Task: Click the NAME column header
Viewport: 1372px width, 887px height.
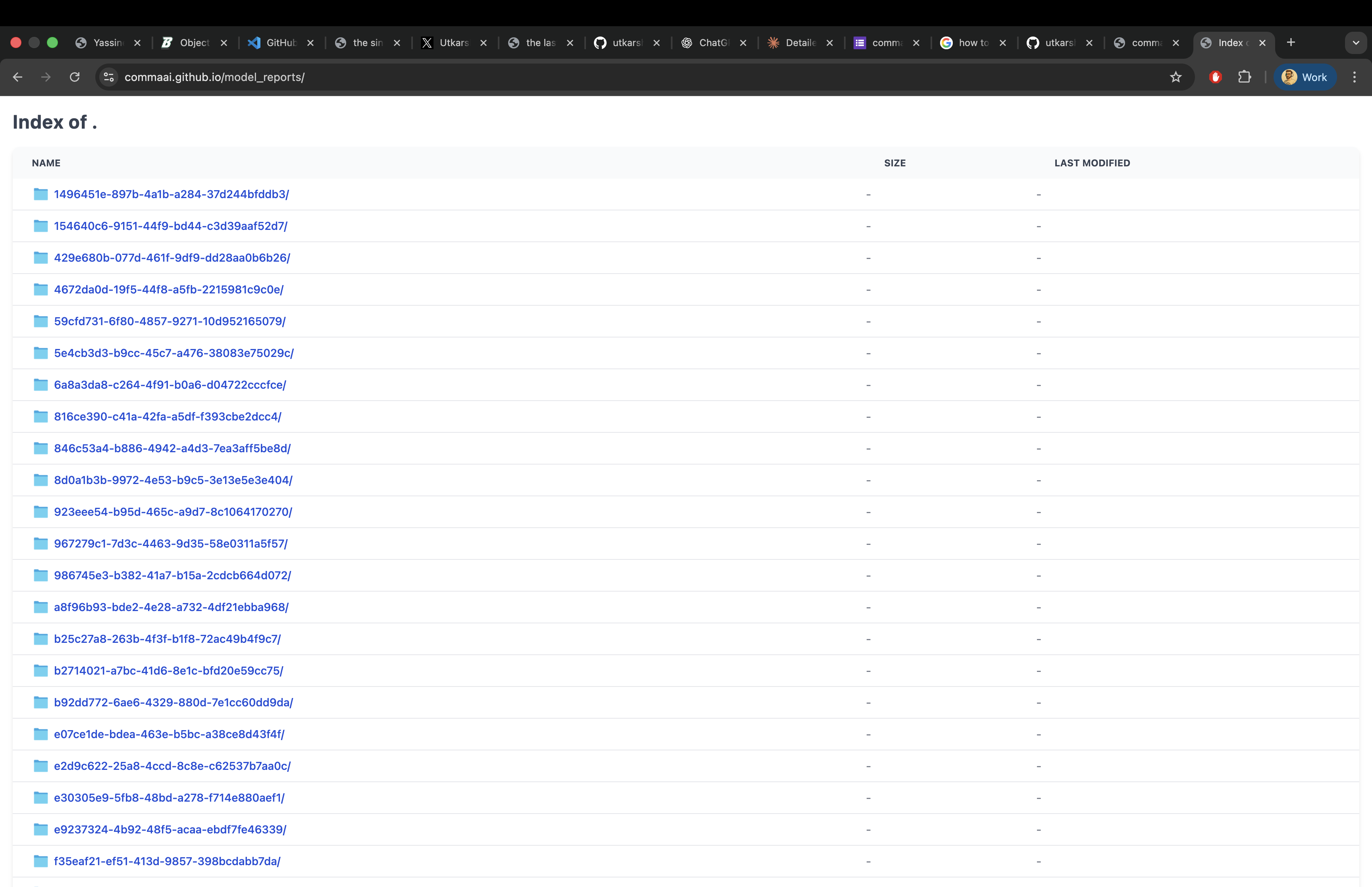Action: (46, 163)
